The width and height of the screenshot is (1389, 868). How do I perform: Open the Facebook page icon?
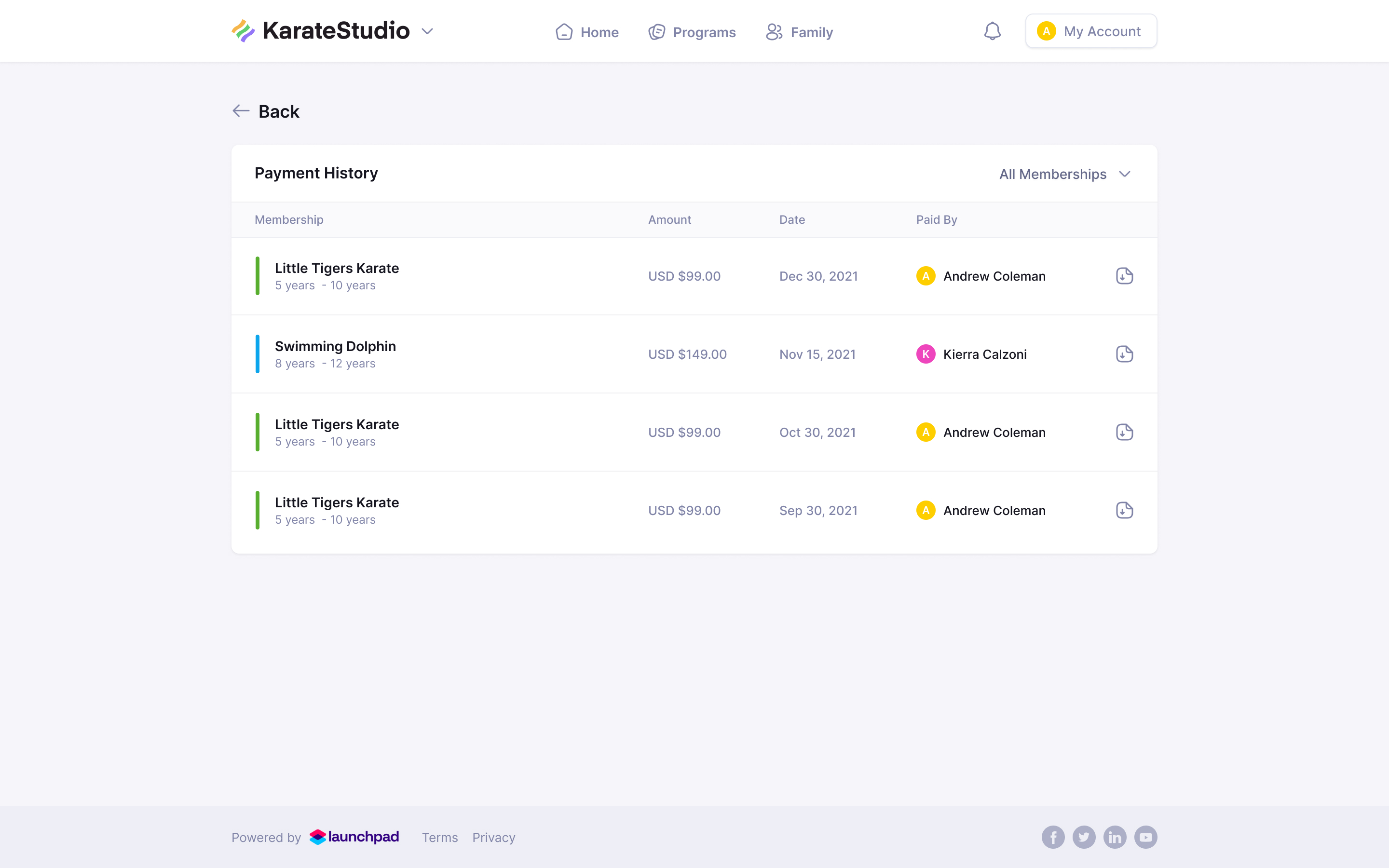(1053, 837)
